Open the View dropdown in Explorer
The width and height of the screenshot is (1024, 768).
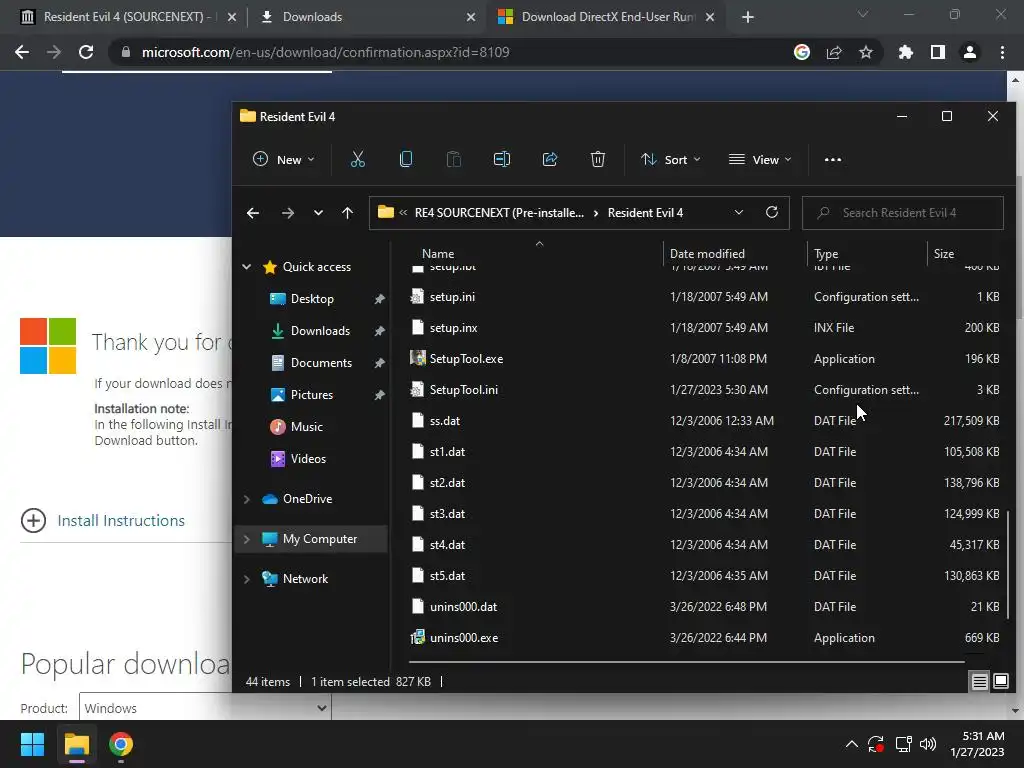point(760,159)
